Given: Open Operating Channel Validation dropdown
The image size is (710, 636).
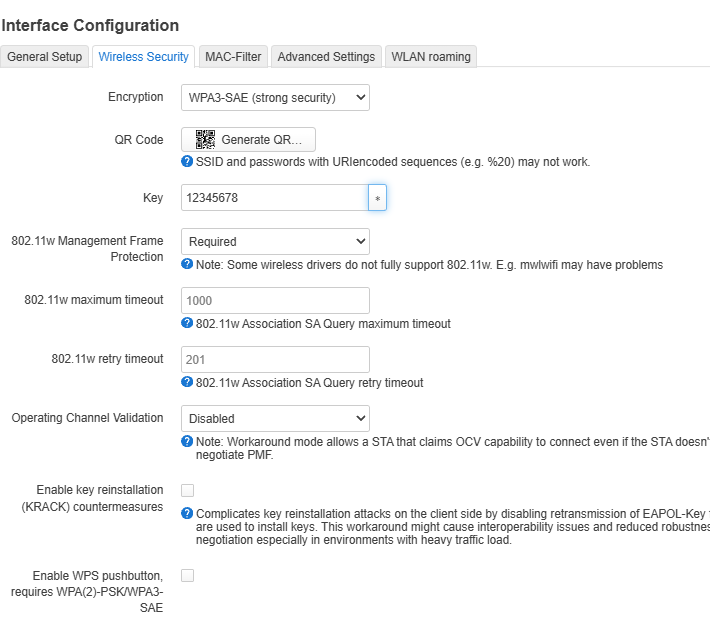Looking at the screenshot, I should (275, 418).
